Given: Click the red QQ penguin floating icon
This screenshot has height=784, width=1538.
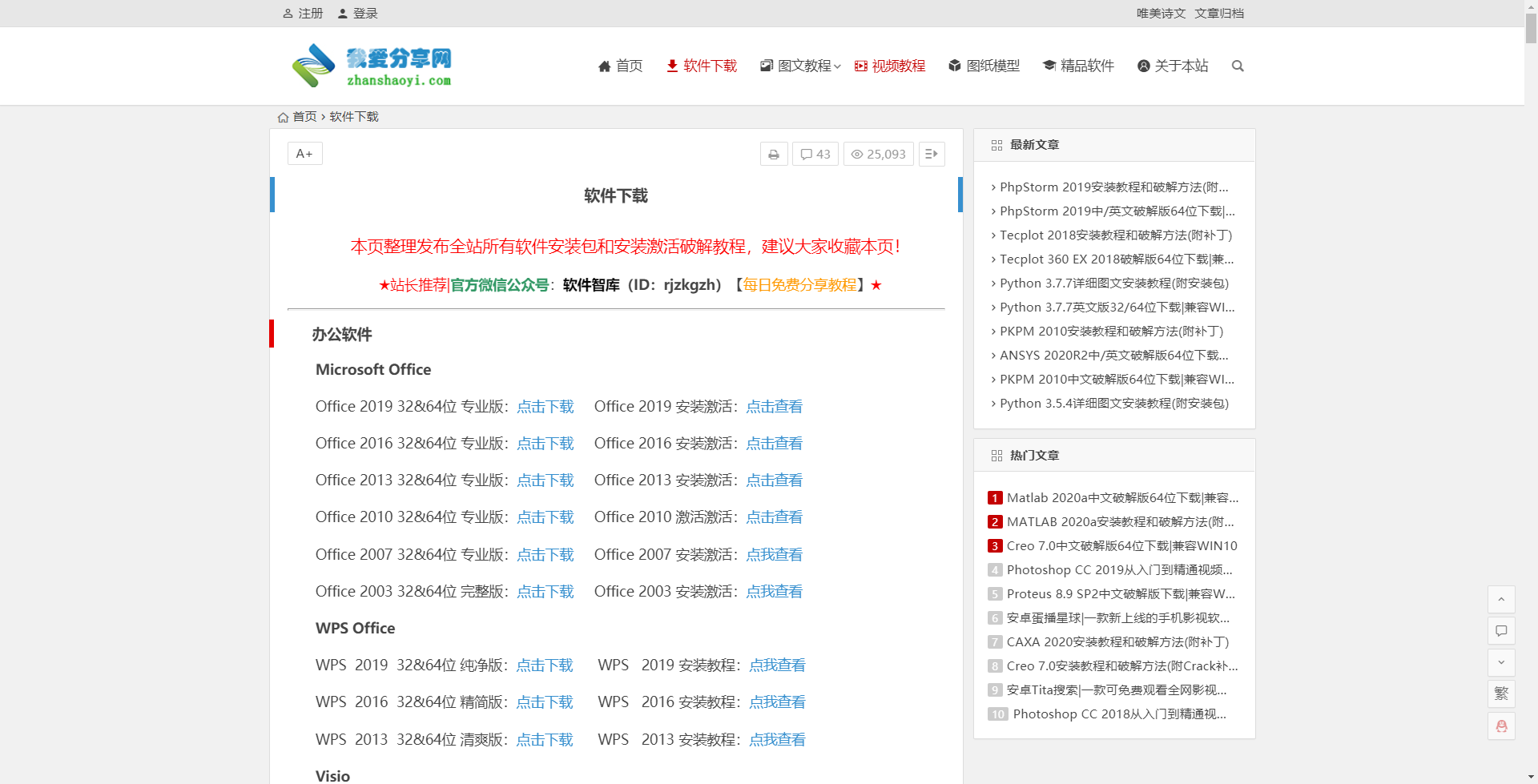Looking at the screenshot, I should tap(1501, 726).
